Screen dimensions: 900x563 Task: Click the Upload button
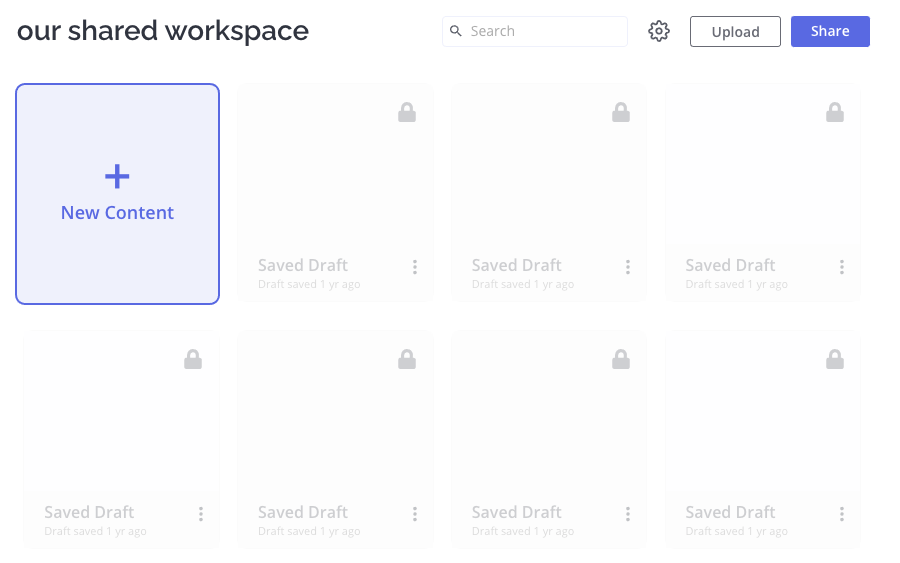(x=735, y=32)
